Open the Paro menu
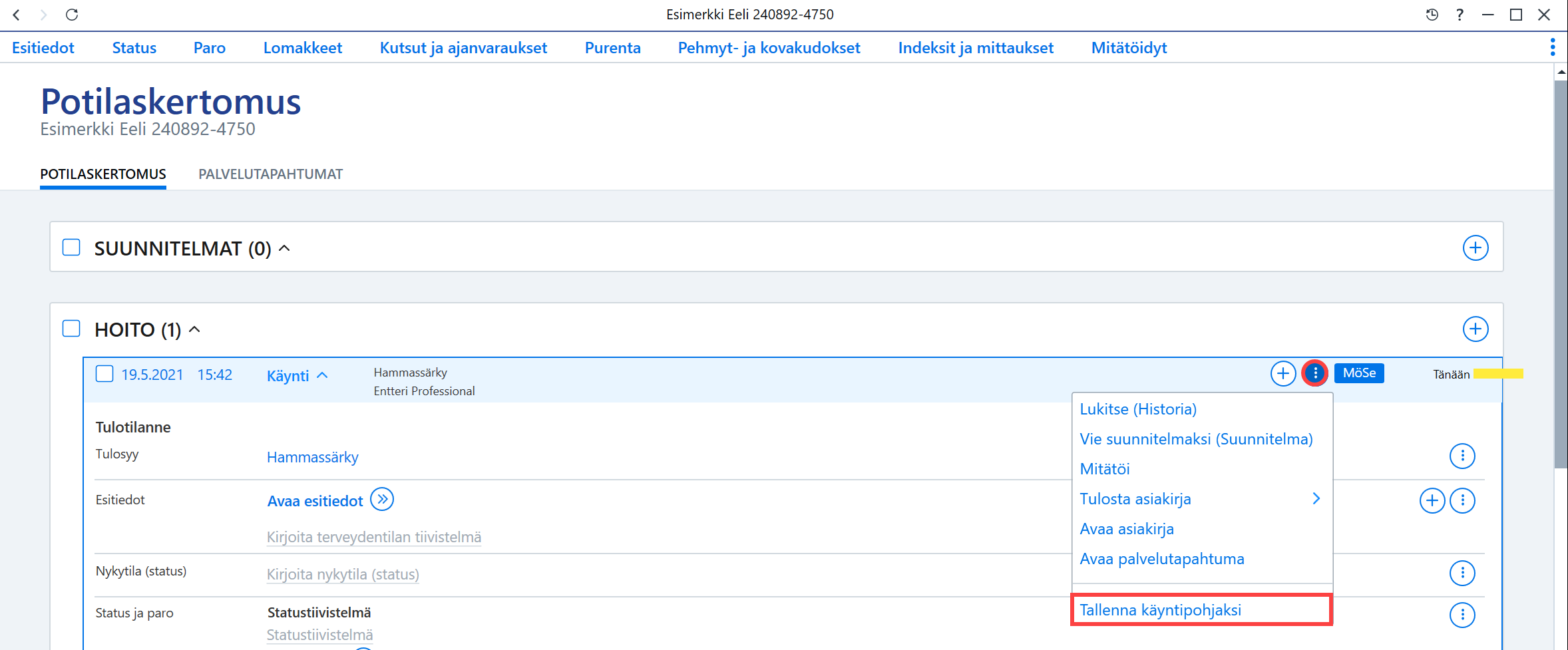This screenshot has height=650, width=1568. pyautogui.click(x=210, y=48)
